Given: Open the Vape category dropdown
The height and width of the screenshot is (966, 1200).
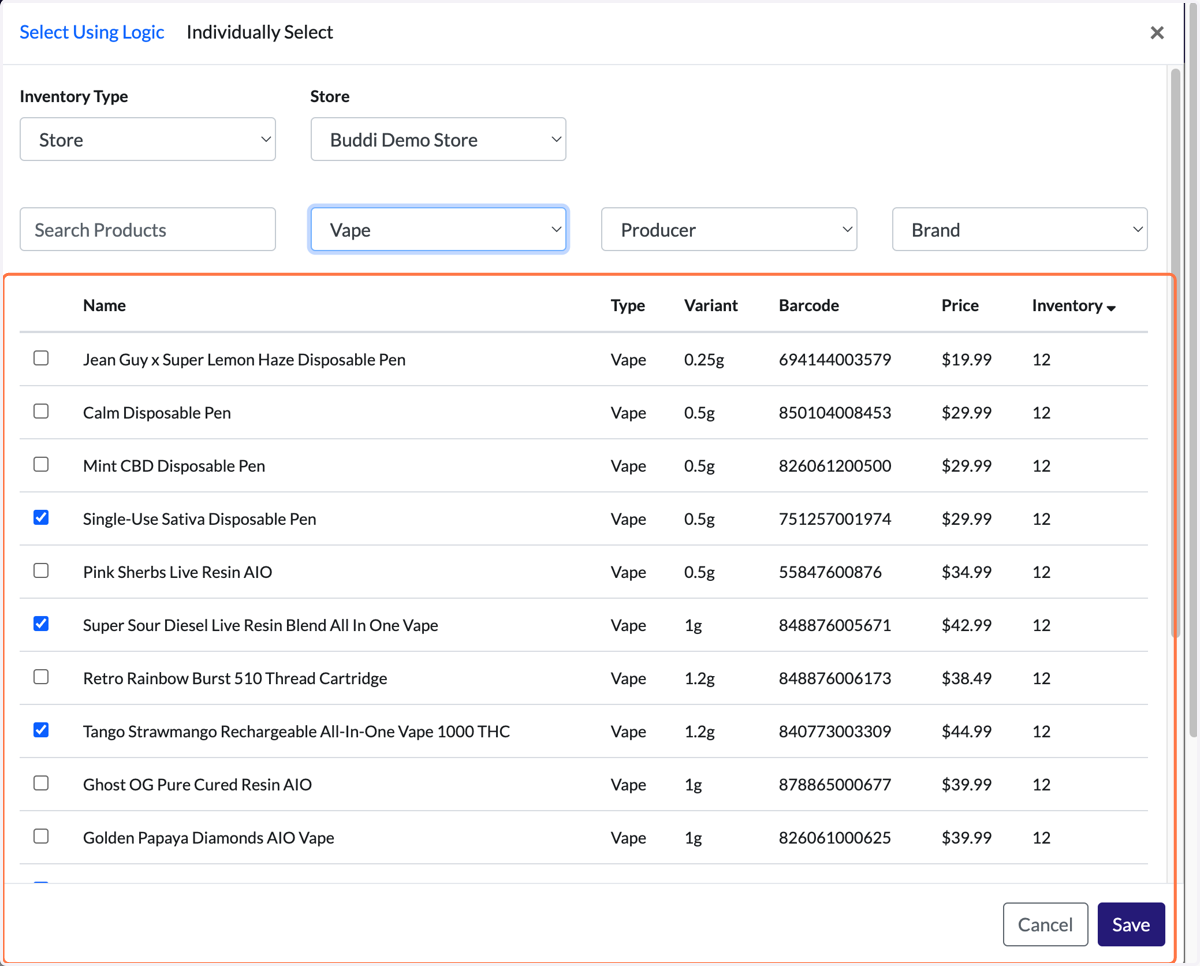Looking at the screenshot, I should (x=438, y=230).
